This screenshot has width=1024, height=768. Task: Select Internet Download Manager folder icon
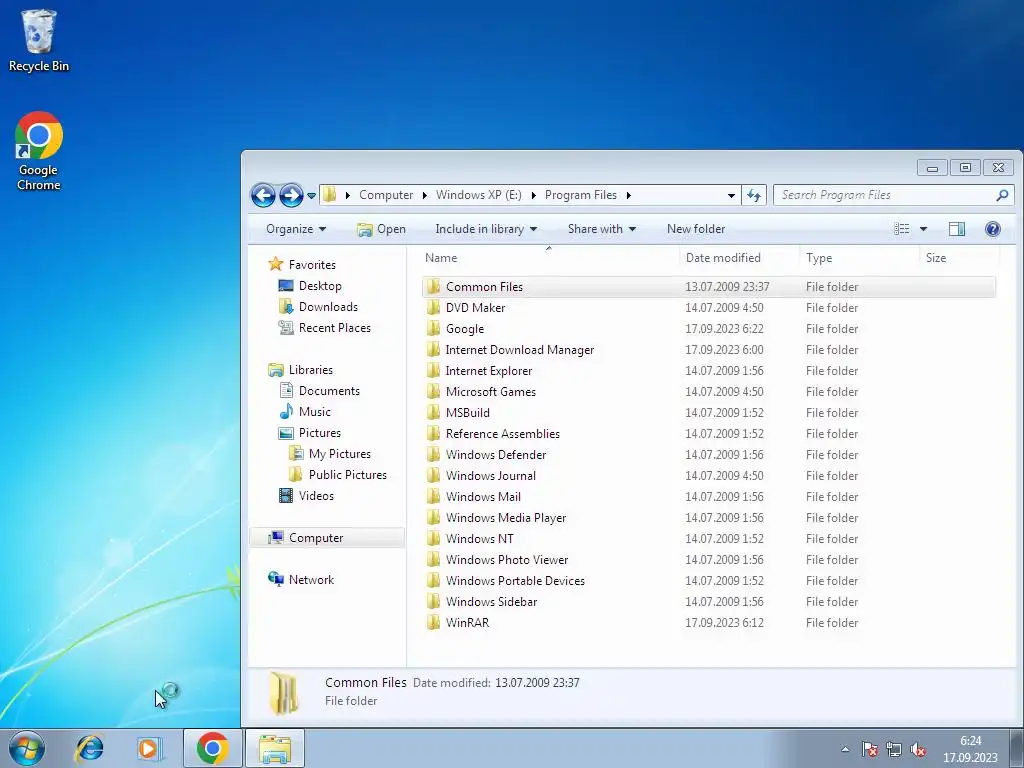point(434,349)
